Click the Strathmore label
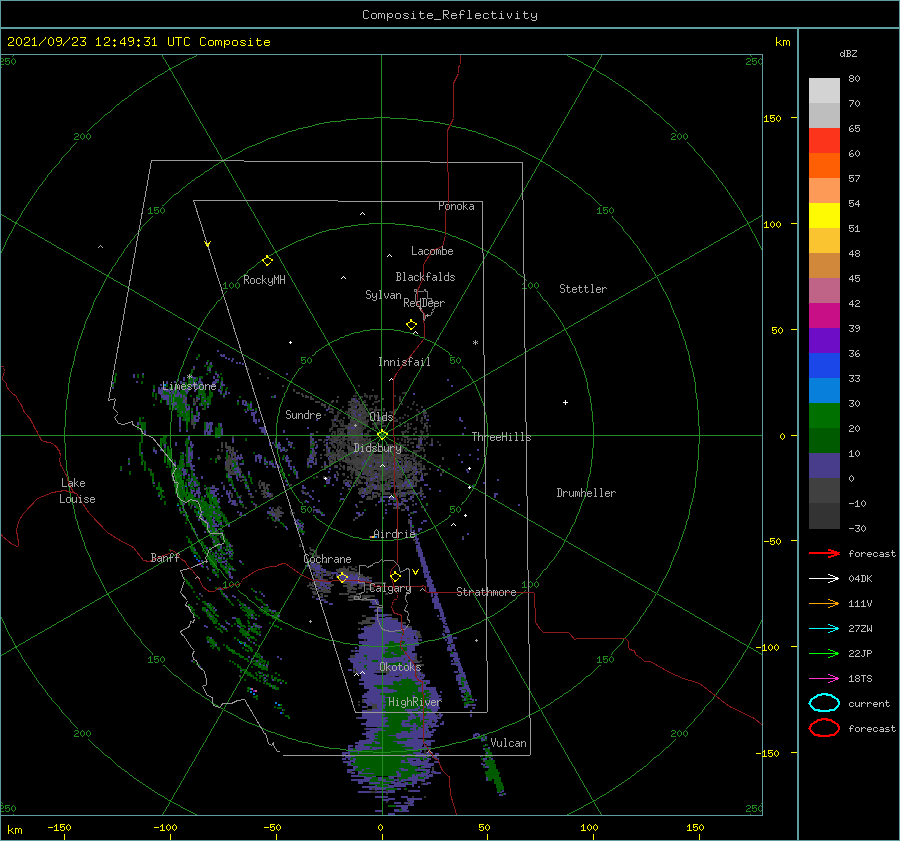The width and height of the screenshot is (900, 841). coord(486,592)
